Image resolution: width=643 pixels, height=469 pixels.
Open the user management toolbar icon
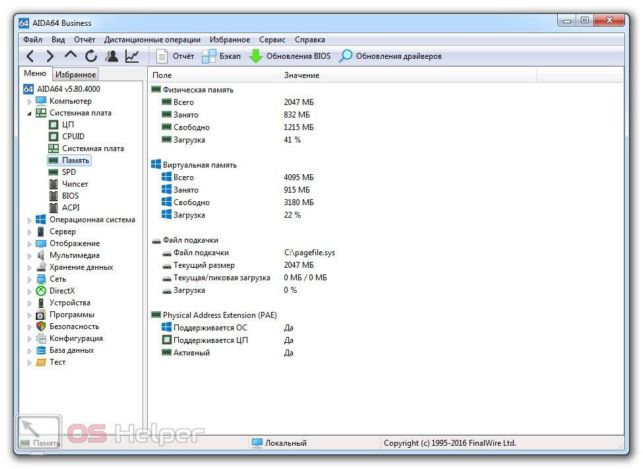pyautogui.click(x=112, y=56)
